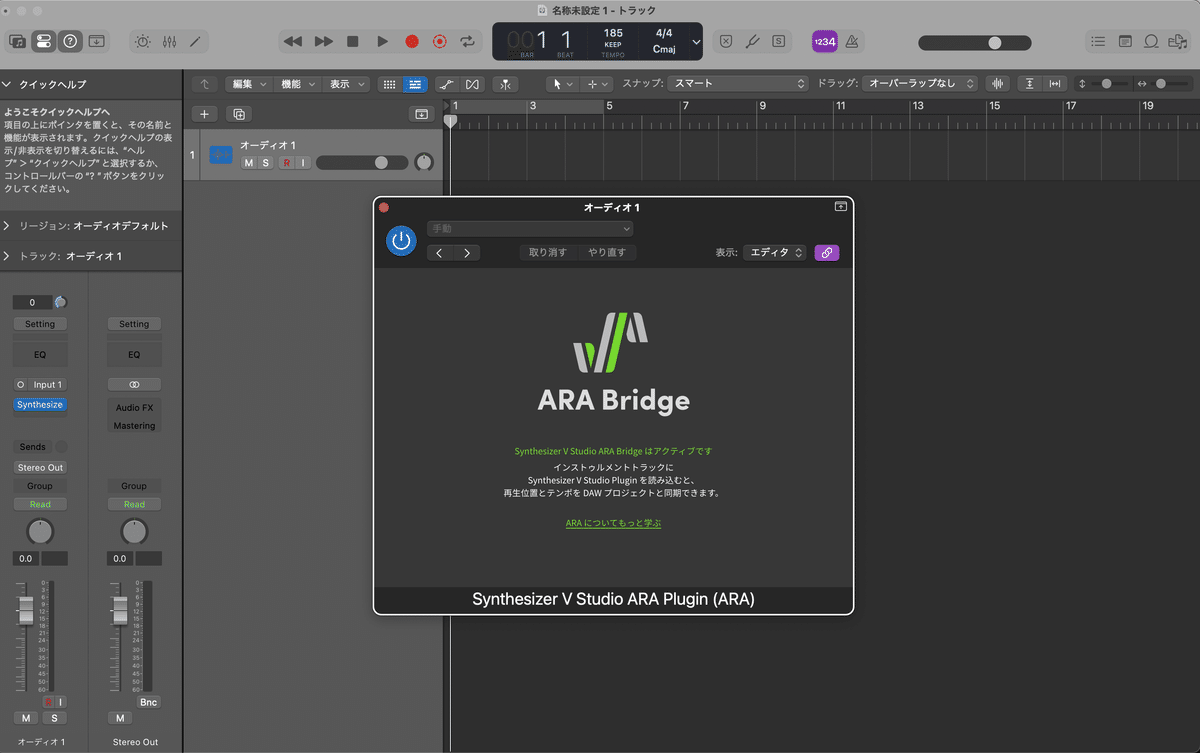The height and width of the screenshot is (753, 1200).
Task: Open the left-click pointer tool menu
Action: pos(563,84)
